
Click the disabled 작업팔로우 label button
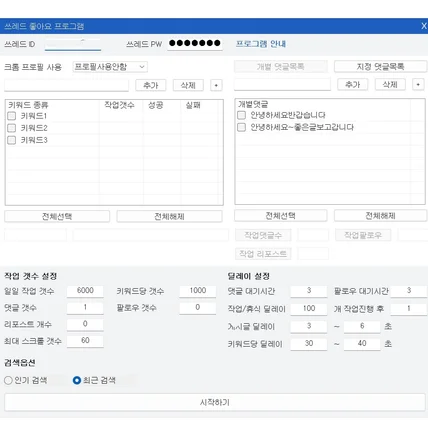(363, 235)
